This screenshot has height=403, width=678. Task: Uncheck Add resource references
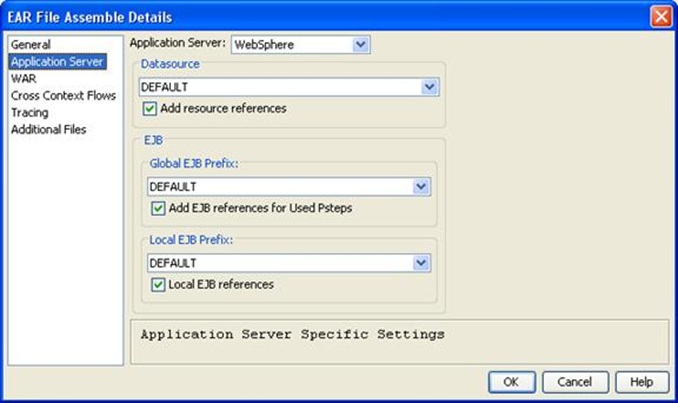click(150, 108)
